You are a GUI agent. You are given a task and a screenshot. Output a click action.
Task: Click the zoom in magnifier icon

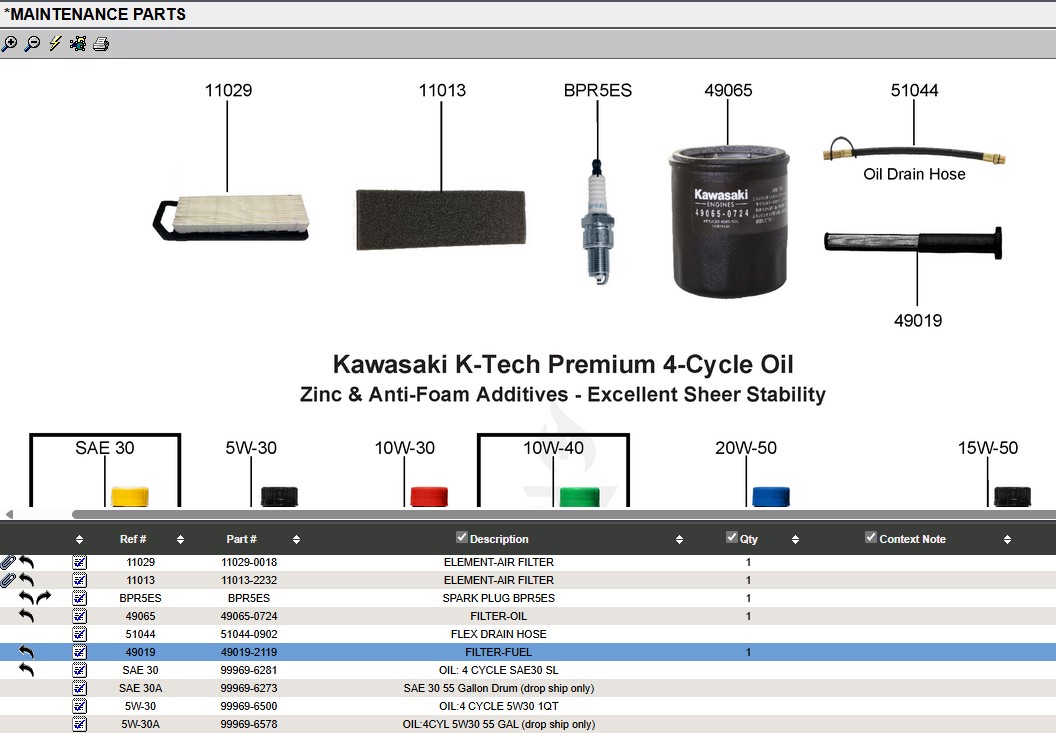click(x=10, y=44)
